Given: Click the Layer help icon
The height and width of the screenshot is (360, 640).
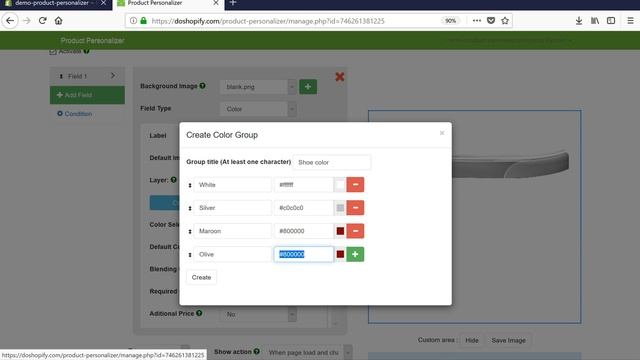Looking at the screenshot, I should coord(173,180).
